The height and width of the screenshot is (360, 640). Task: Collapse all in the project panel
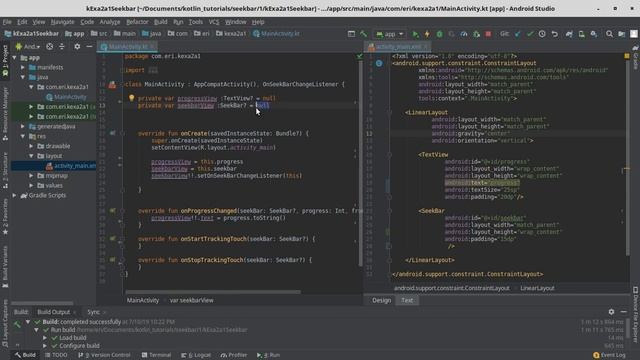[x=62, y=47]
